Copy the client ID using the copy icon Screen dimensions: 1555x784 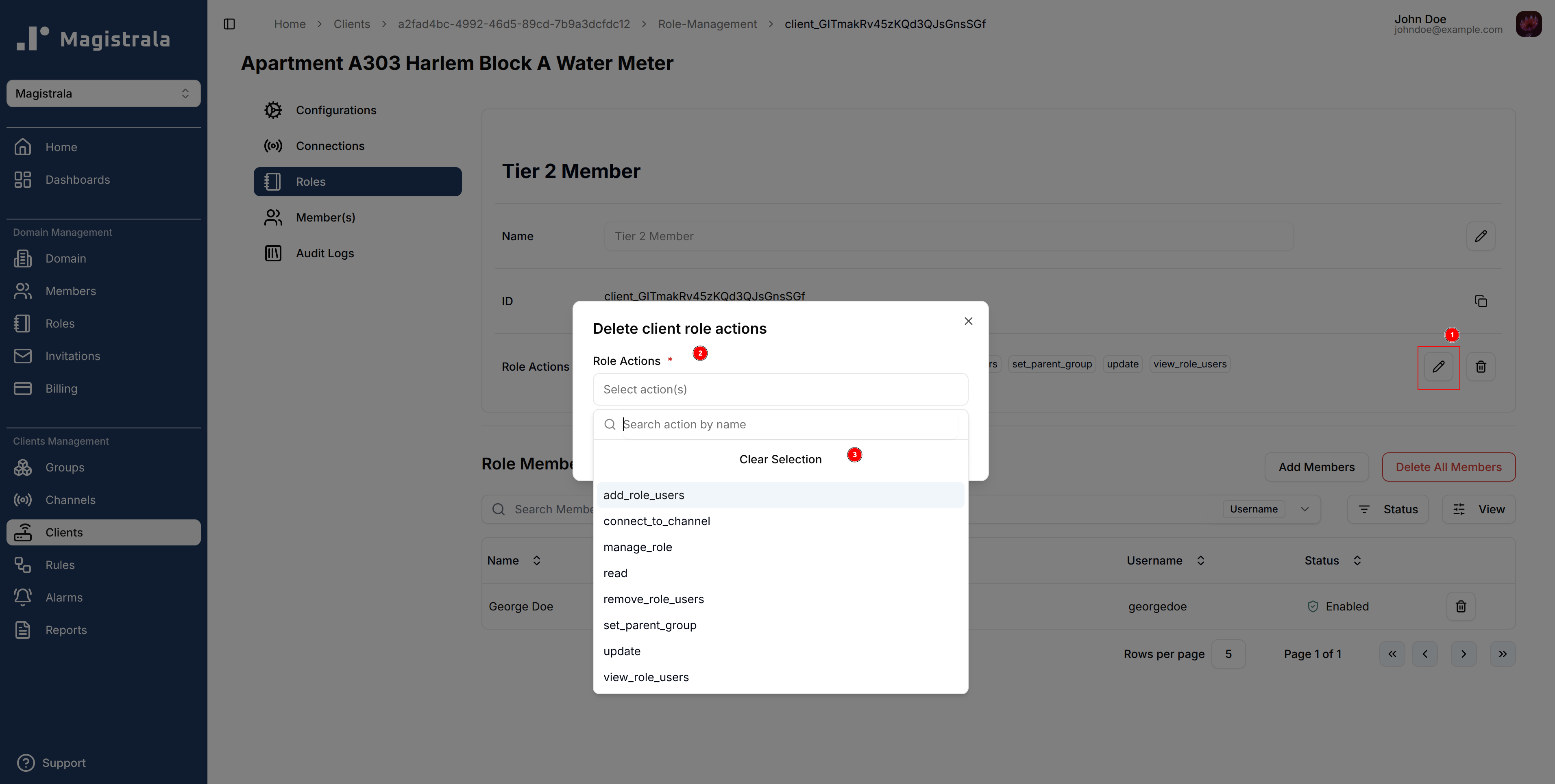1481,301
